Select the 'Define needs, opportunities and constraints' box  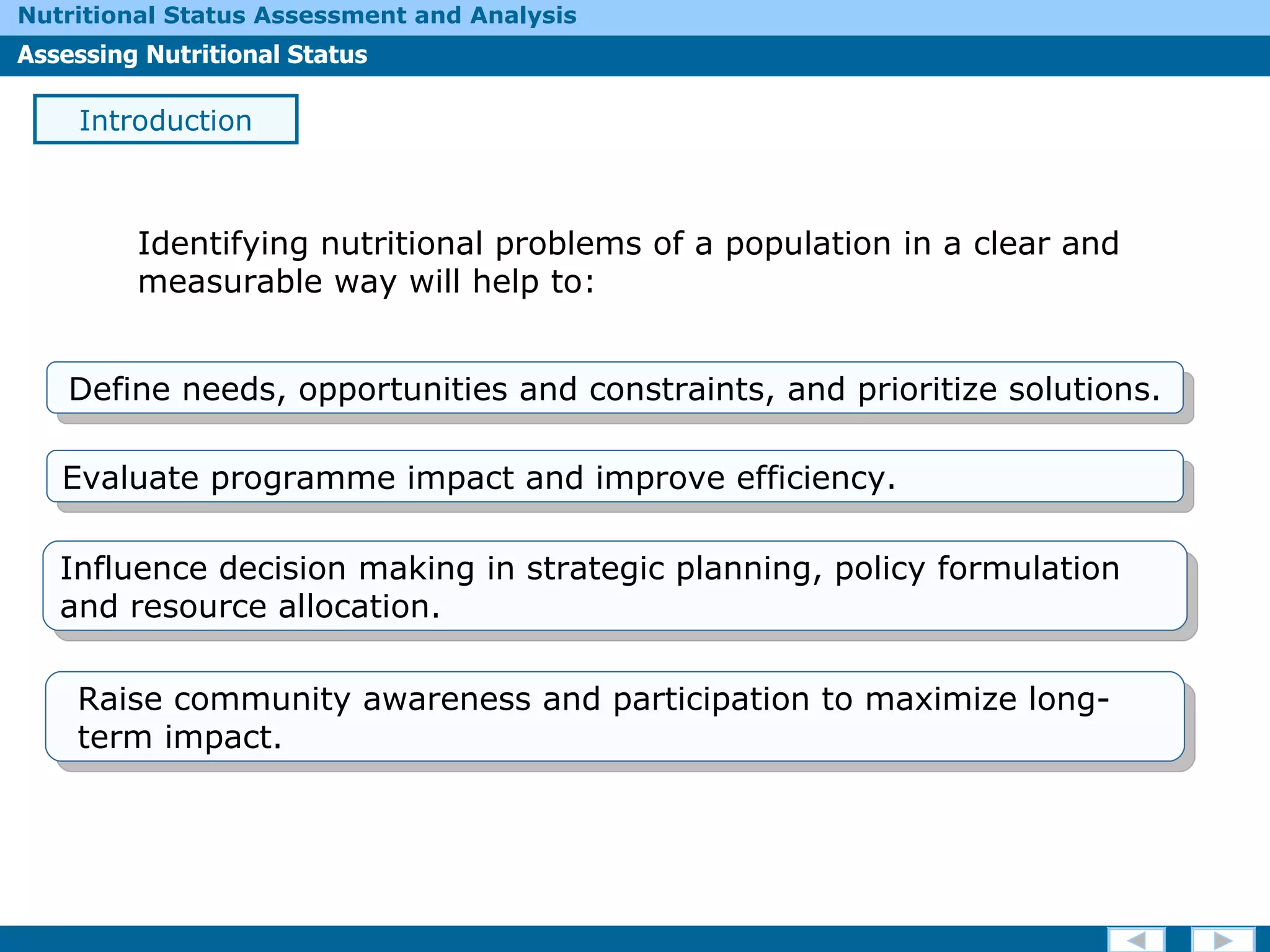tap(615, 388)
